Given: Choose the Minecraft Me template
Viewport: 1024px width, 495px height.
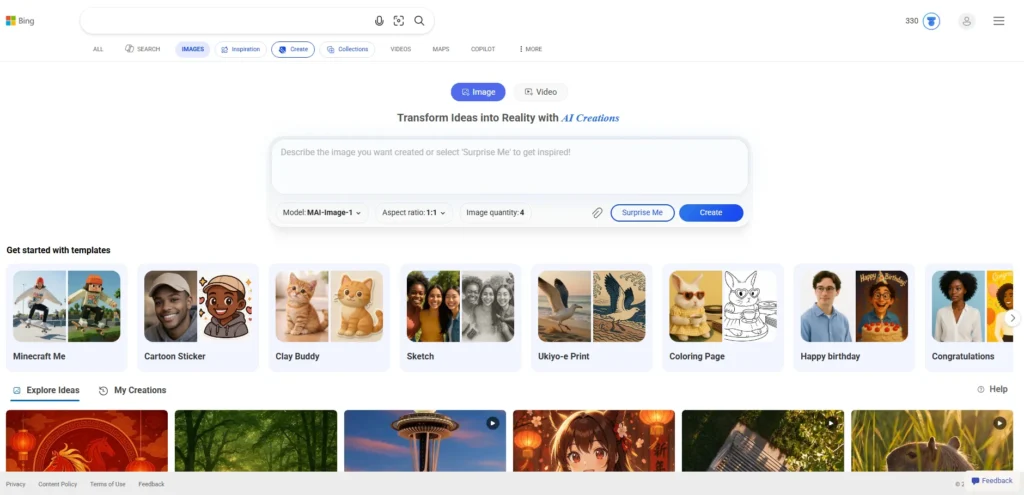Looking at the screenshot, I should click(x=67, y=318).
